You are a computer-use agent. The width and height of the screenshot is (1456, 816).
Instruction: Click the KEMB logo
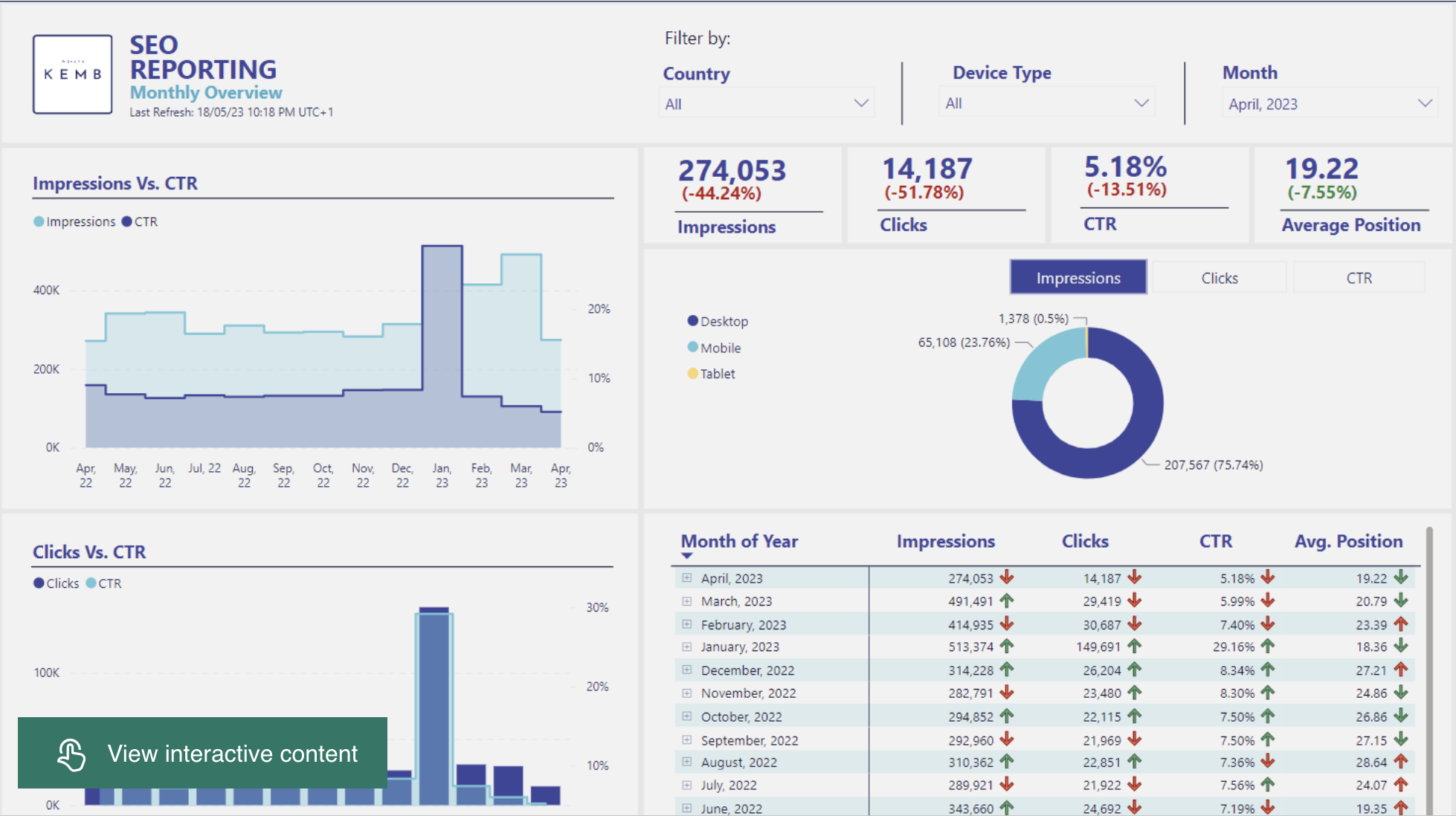pos(72,74)
